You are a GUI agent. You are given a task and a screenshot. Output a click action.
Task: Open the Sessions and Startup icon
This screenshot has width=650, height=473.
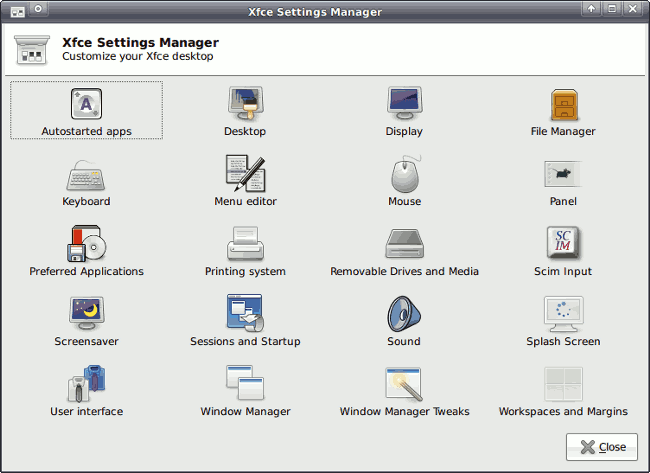click(x=245, y=313)
